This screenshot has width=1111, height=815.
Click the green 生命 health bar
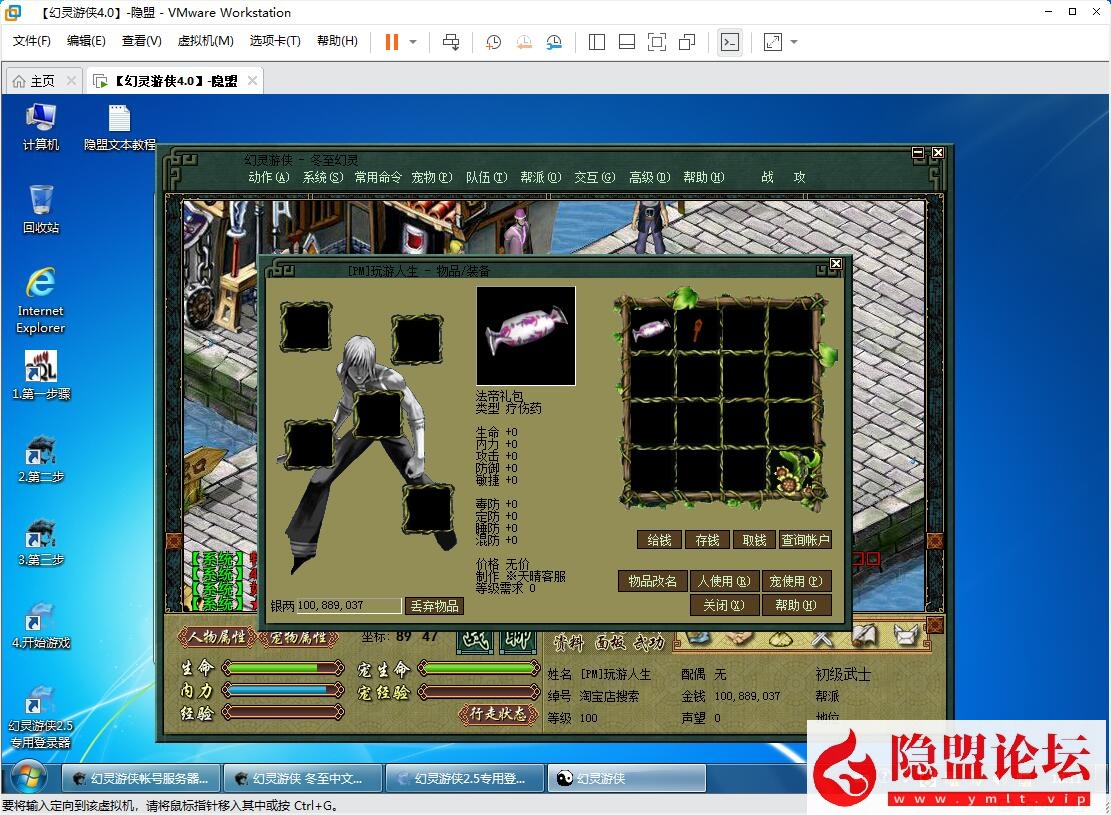click(x=283, y=668)
